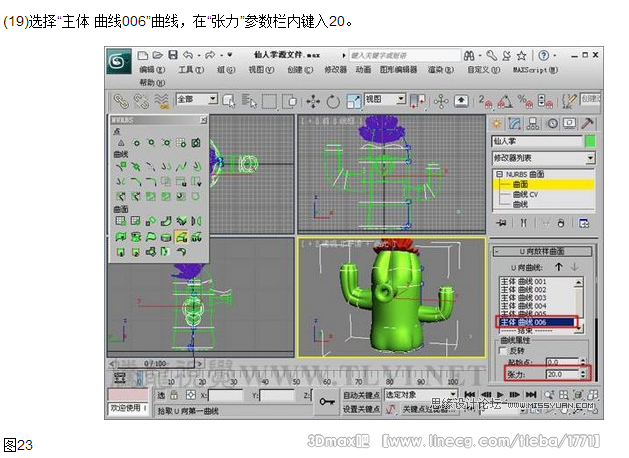
Task: Click the green object color swatch
Action: coord(590,141)
